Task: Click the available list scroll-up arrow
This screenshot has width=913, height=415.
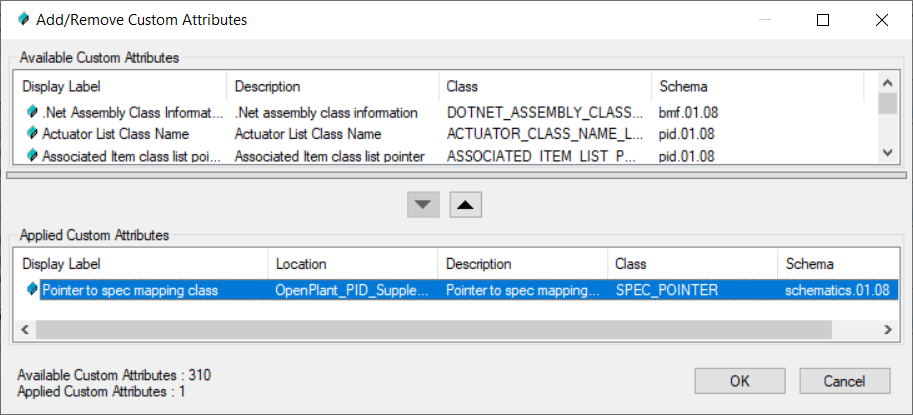Action: [x=887, y=82]
